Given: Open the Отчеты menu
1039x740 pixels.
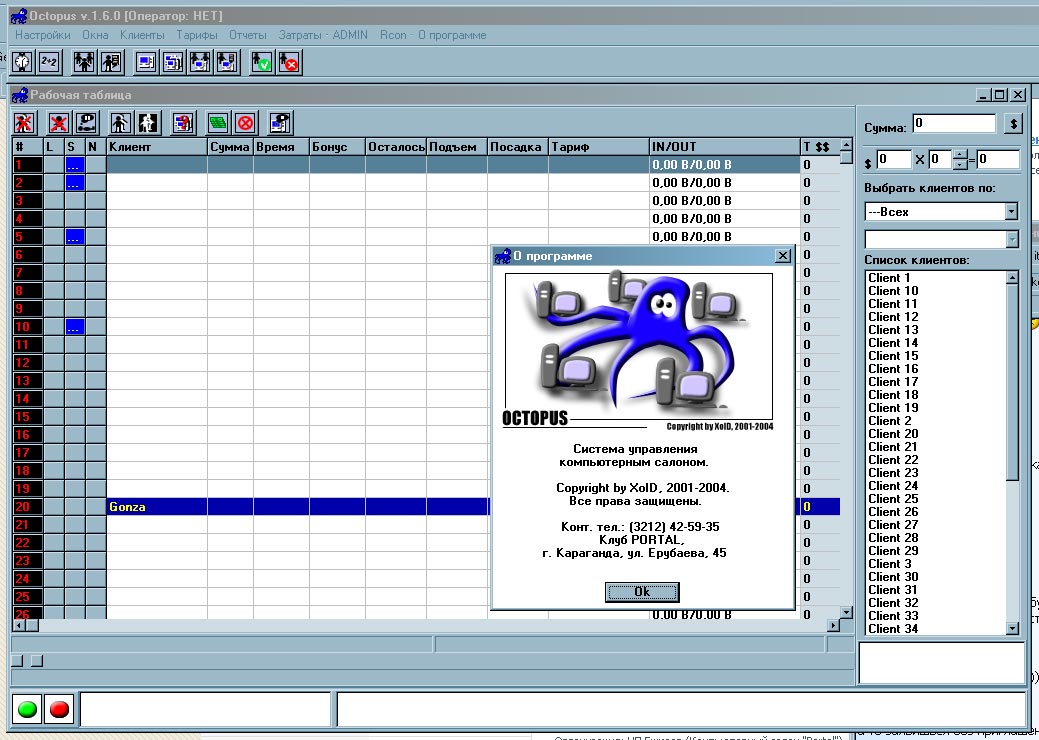Looking at the screenshot, I should (248, 35).
